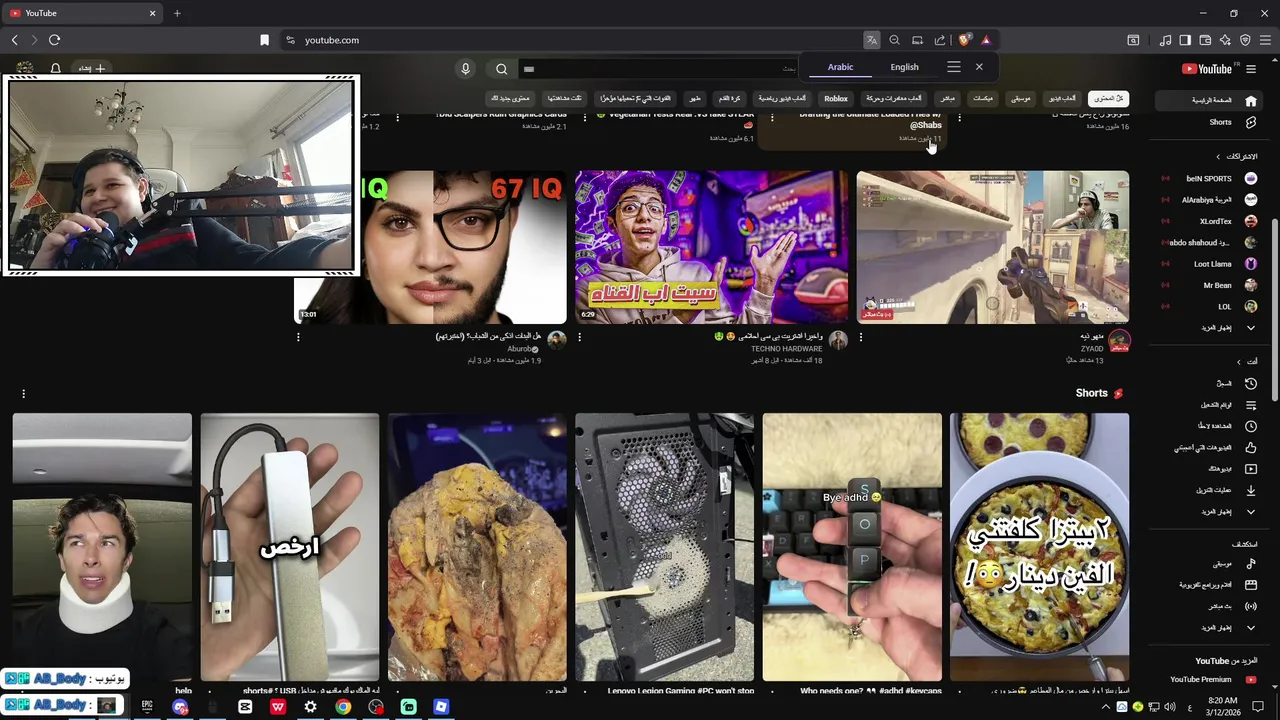Open the Brave main menu
Viewport: 1280px width, 720px height.
tap(1265, 40)
